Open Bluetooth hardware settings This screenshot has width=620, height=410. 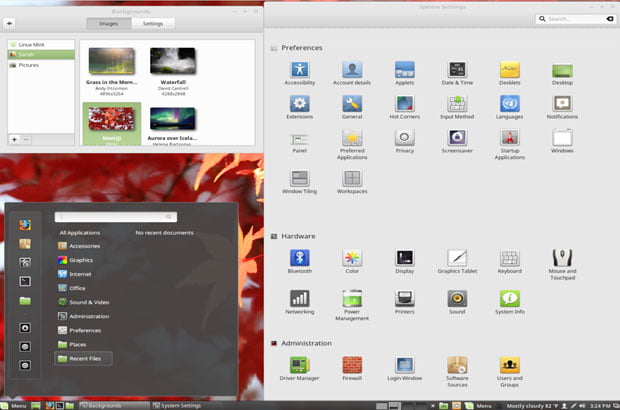[x=299, y=258]
